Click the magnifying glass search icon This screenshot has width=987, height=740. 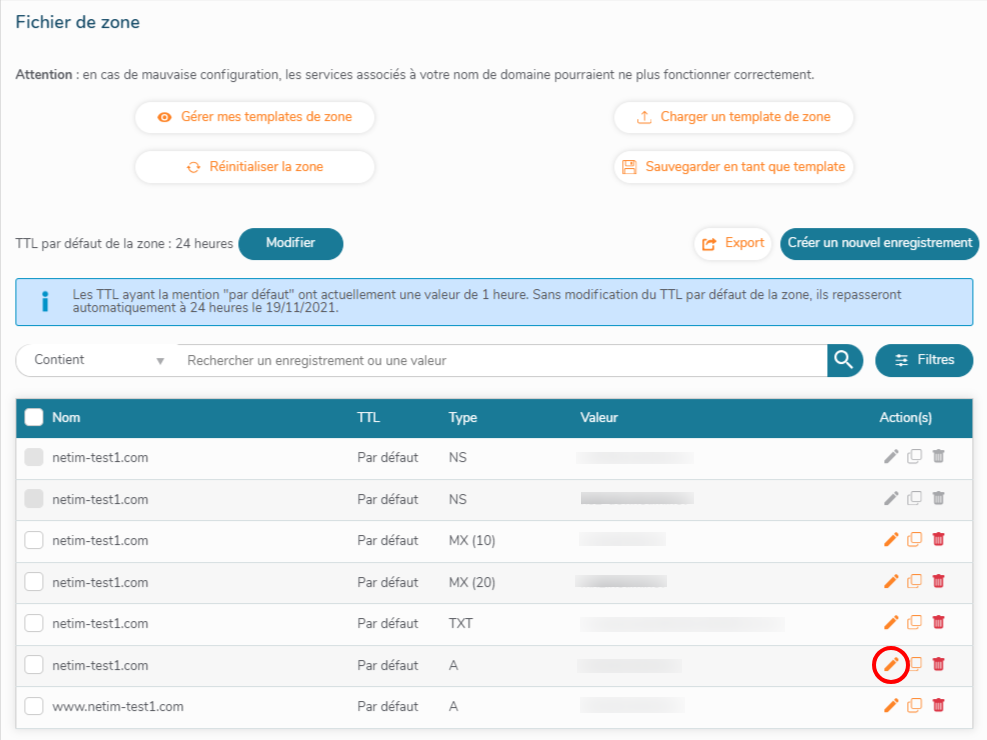pyautogui.click(x=844, y=360)
